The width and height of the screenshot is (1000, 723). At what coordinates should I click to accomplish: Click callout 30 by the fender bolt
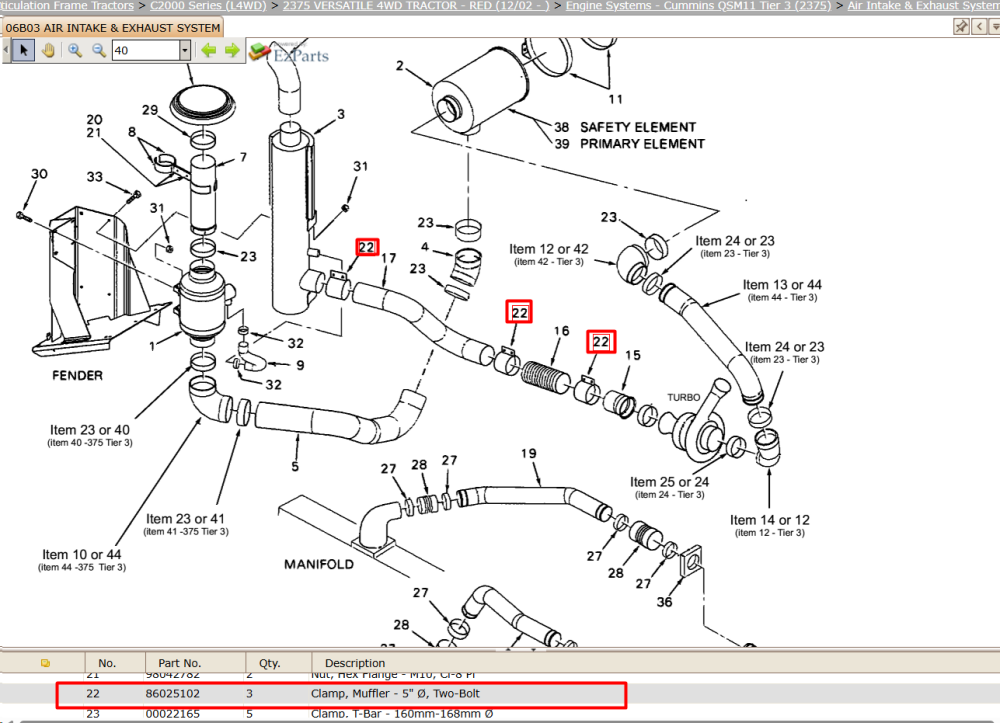40,174
